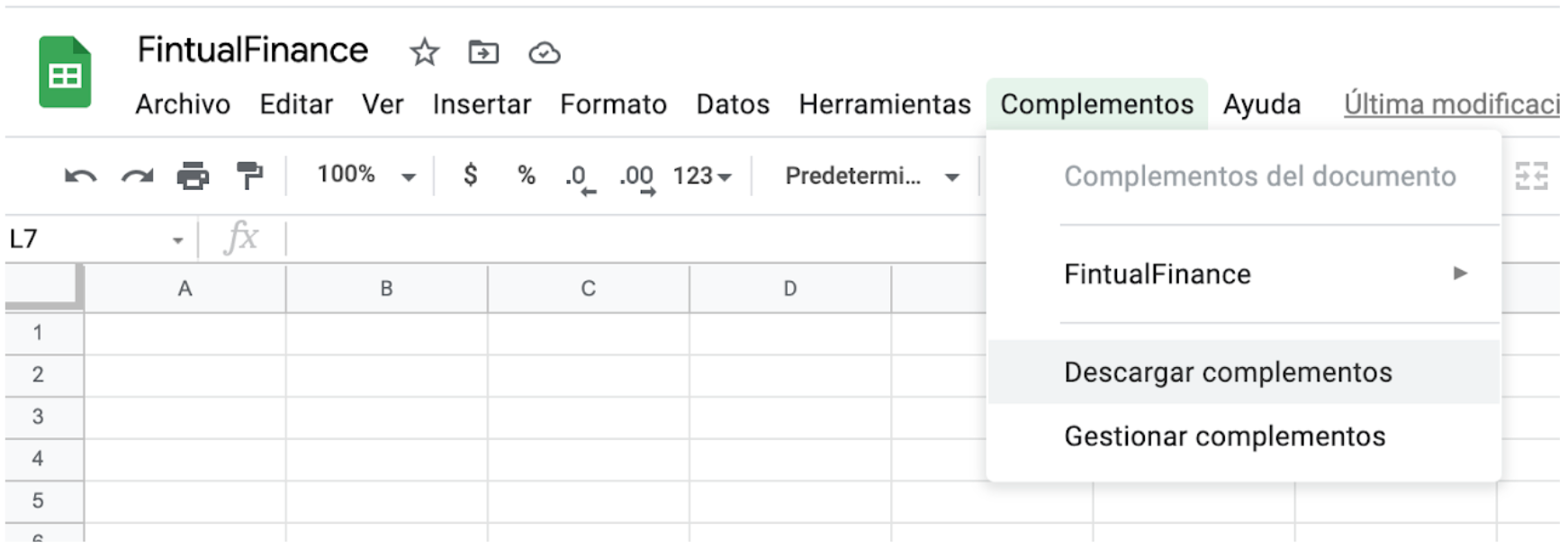1568x547 pixels.
Task: Increase decimal places button
Action: tap(637, 177)
